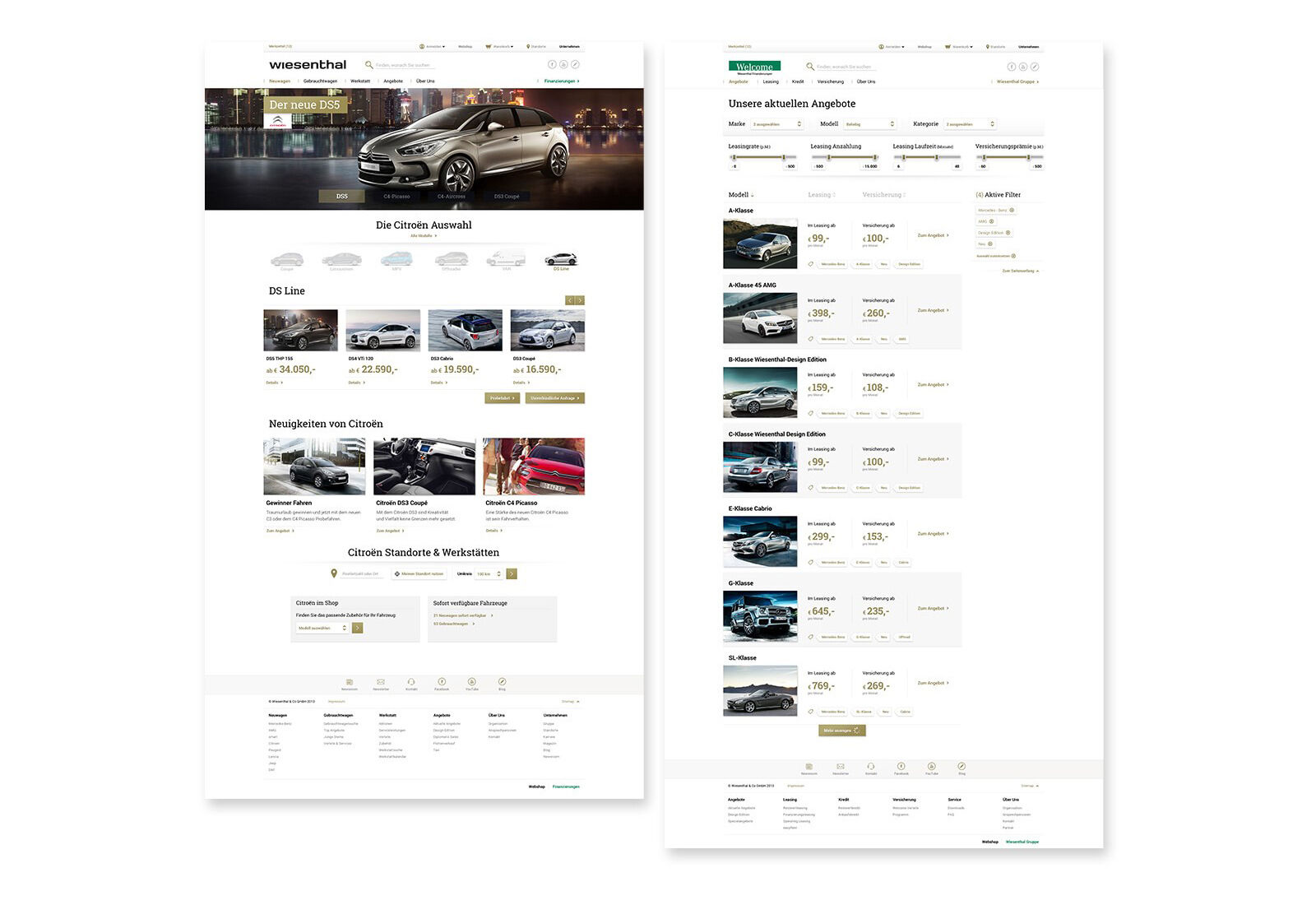This screenshot has height=905, width=1316.
Task: Select the VAN vehicle type icon
Action: pos(507,259)
